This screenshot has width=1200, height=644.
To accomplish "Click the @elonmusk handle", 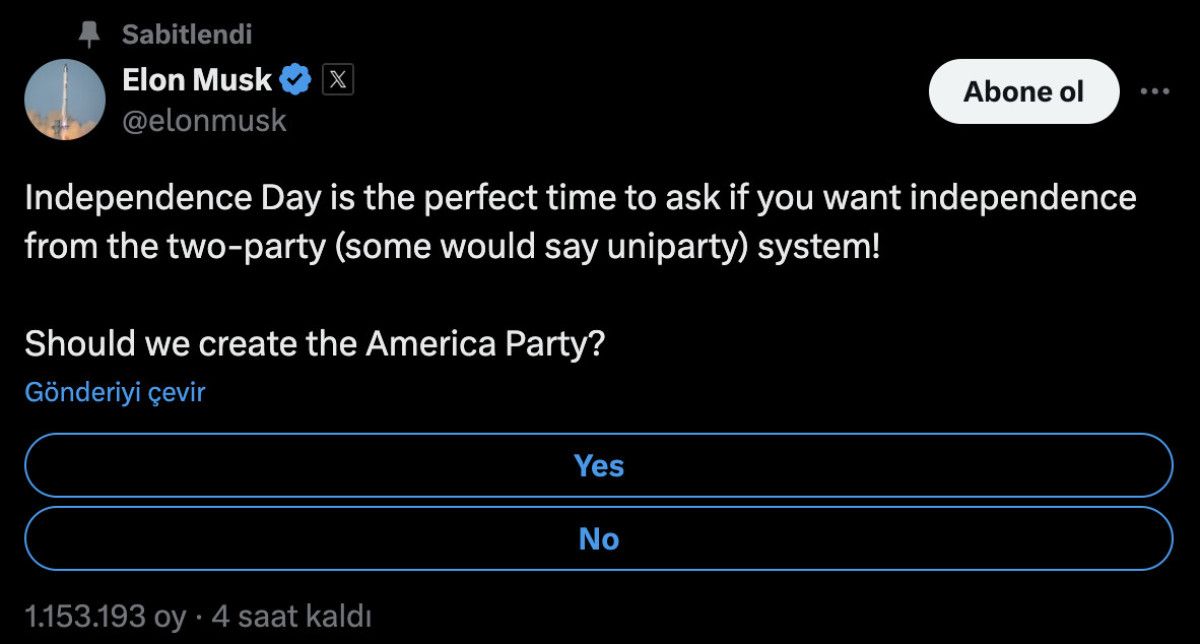I will click(204, 121).
